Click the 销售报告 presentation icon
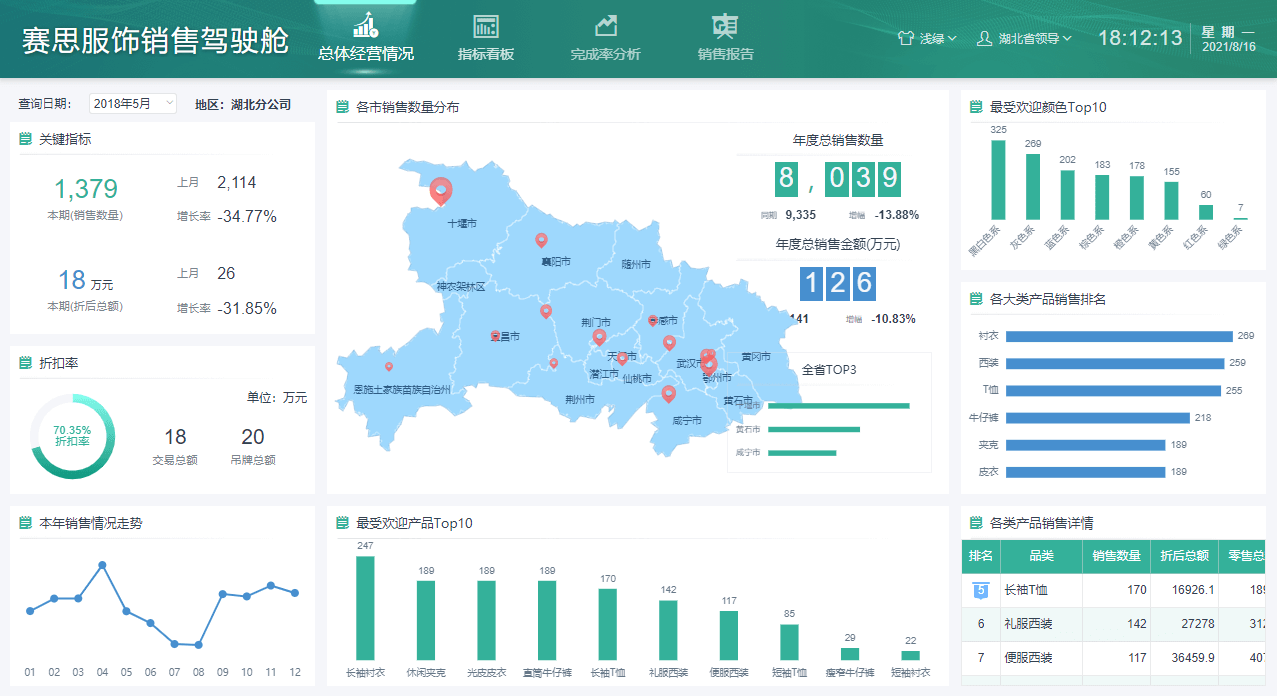Screen dimensions: 1277x696 (x=725, y=27)
